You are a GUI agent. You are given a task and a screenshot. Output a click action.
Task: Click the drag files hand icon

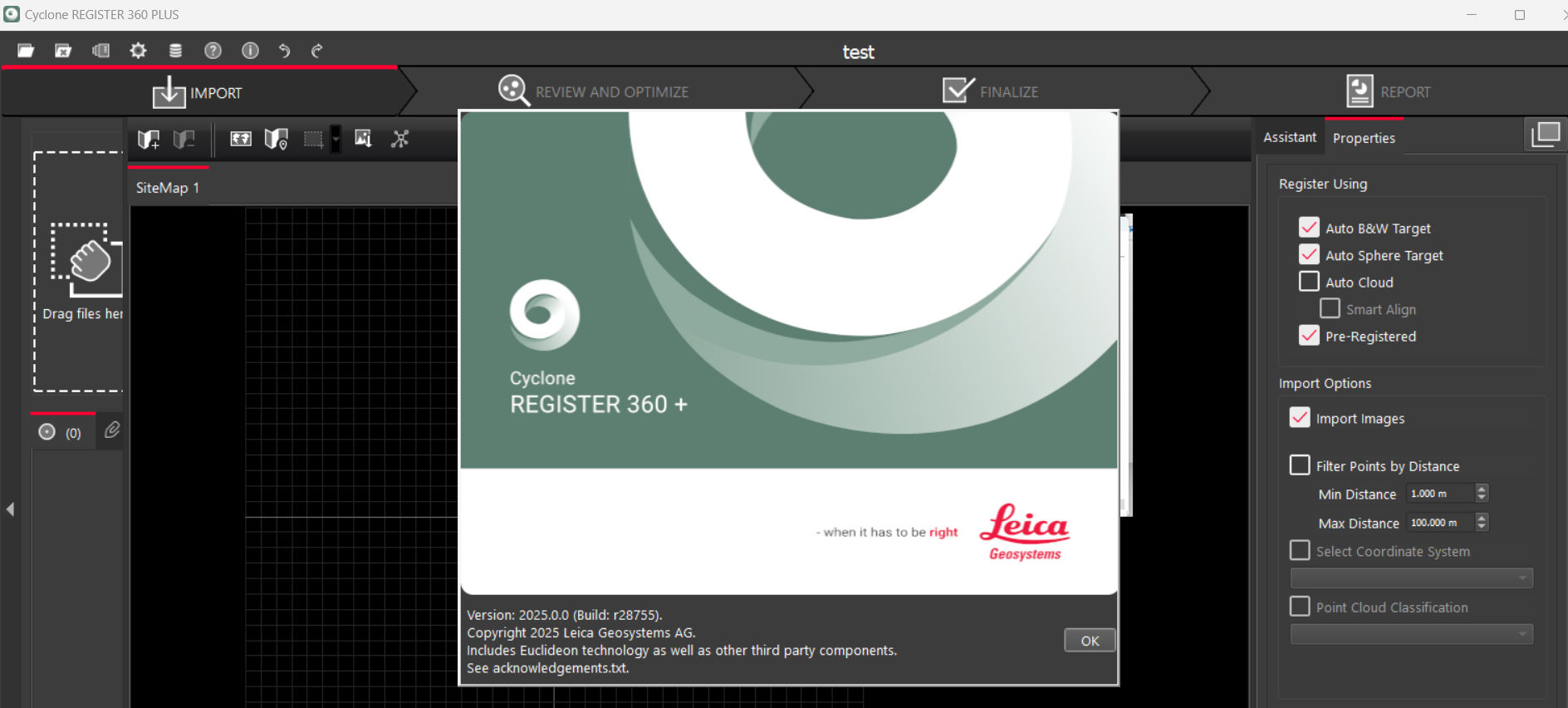pos(87,260)
